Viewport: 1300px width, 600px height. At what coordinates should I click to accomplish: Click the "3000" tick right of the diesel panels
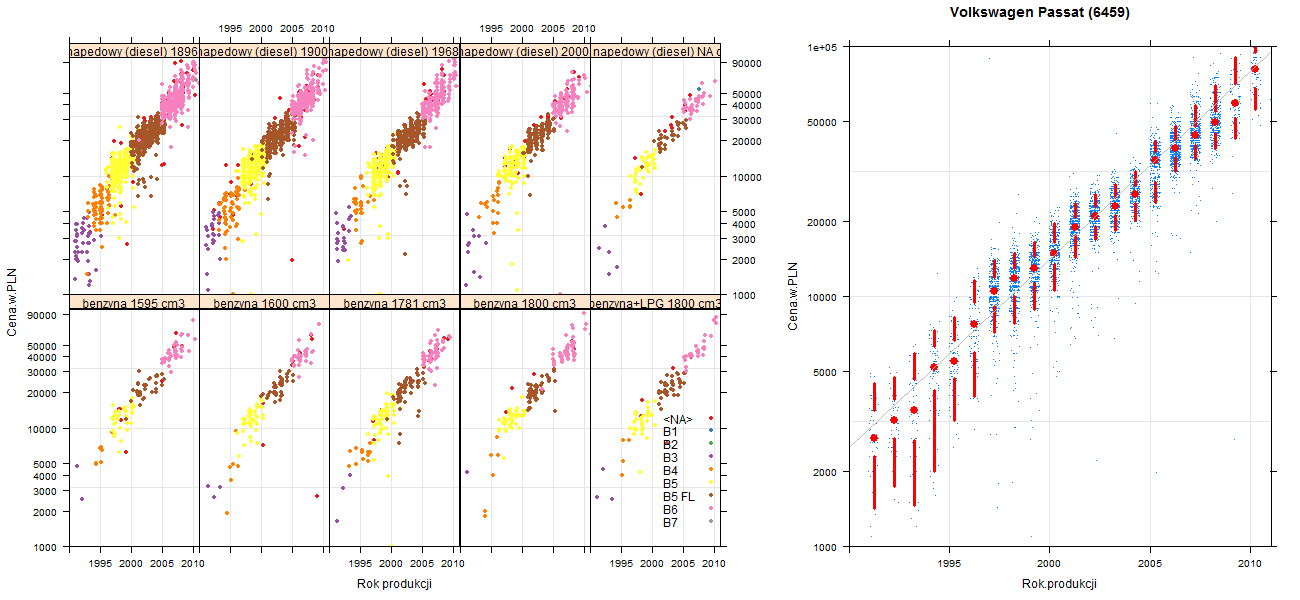click(x=746, y=239)
